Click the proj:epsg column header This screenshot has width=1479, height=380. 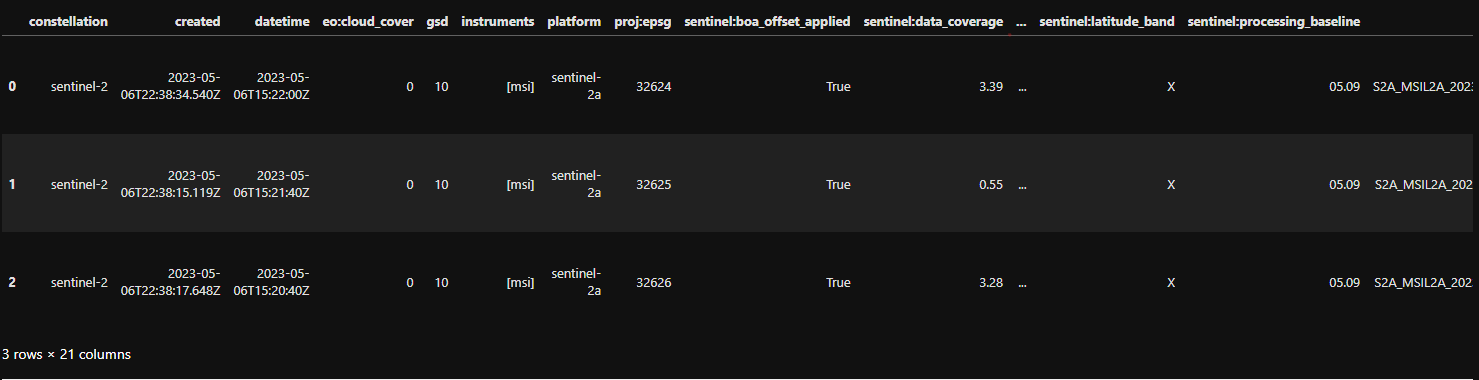(642, 21)
